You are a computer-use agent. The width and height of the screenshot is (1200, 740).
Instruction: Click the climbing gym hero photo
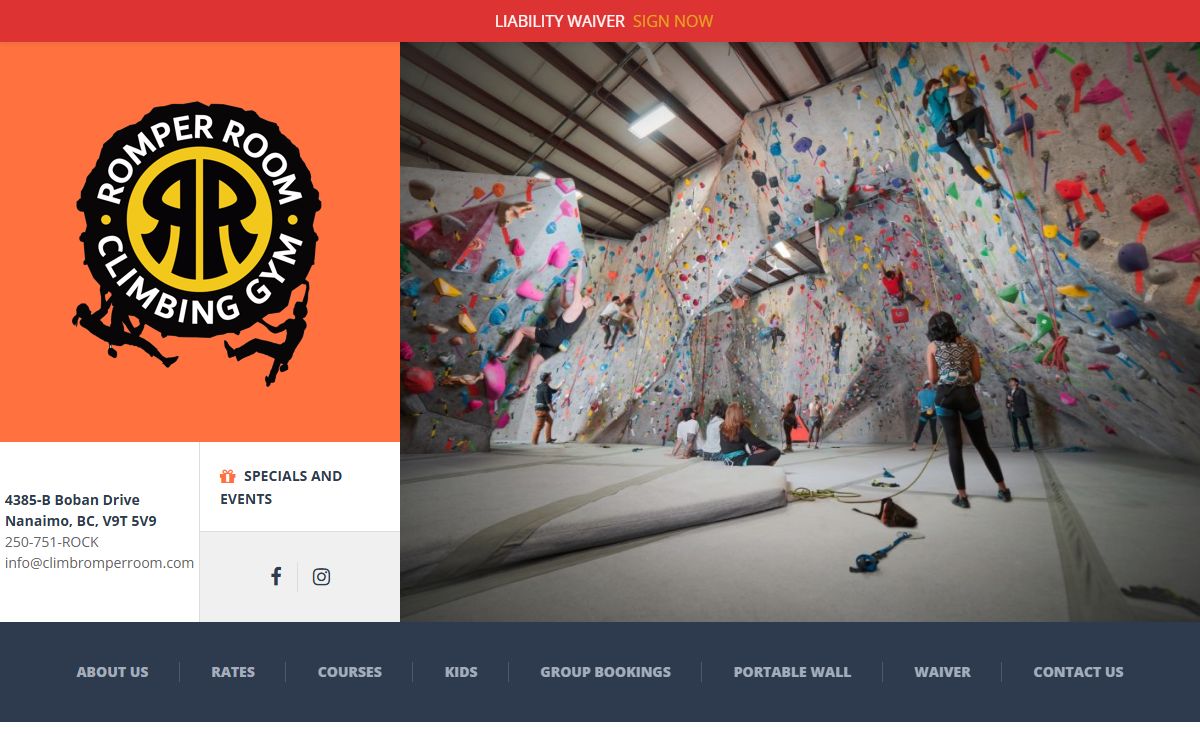coord(800,332)
